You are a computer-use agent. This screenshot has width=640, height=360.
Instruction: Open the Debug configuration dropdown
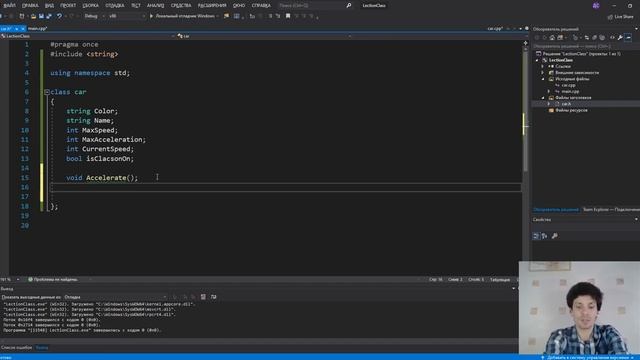click(x=94, y=16)
